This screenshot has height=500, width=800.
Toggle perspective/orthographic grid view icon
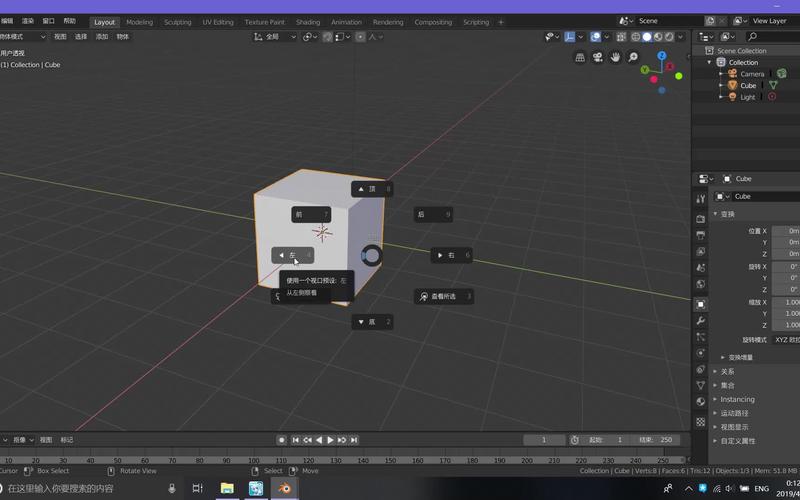click(x=580, y=57)
